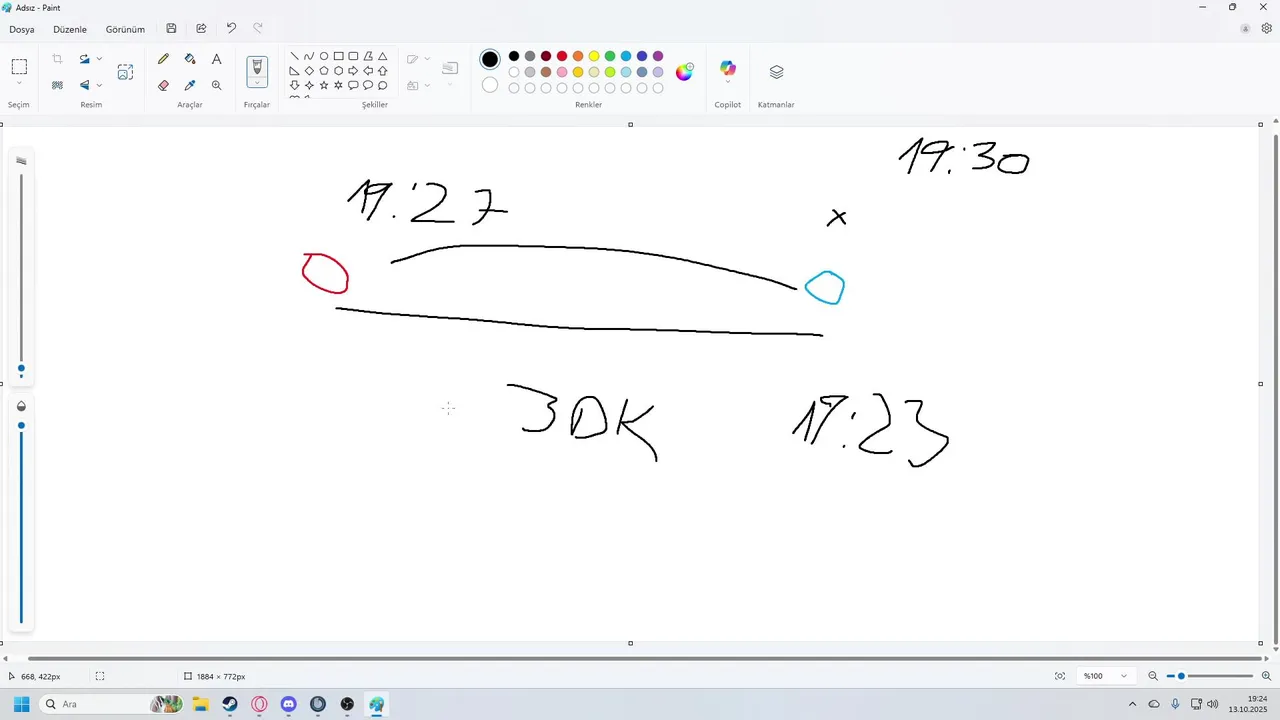The image size is (1280, 720).
Task: Click the Save icon in title bar
Action: [x=171, y=29]
